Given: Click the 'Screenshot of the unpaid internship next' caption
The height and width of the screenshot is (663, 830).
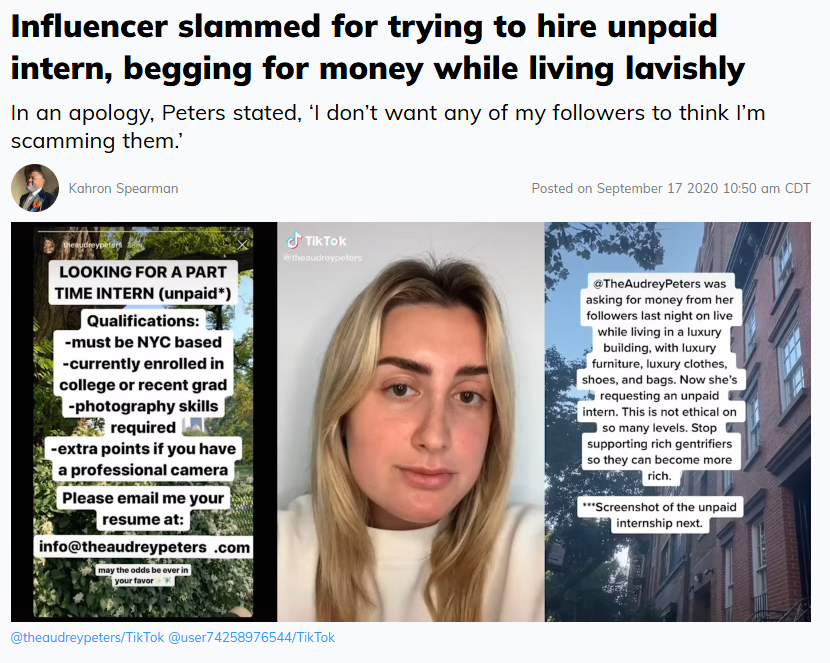Looking at the screenshot, I should [660, 515].
